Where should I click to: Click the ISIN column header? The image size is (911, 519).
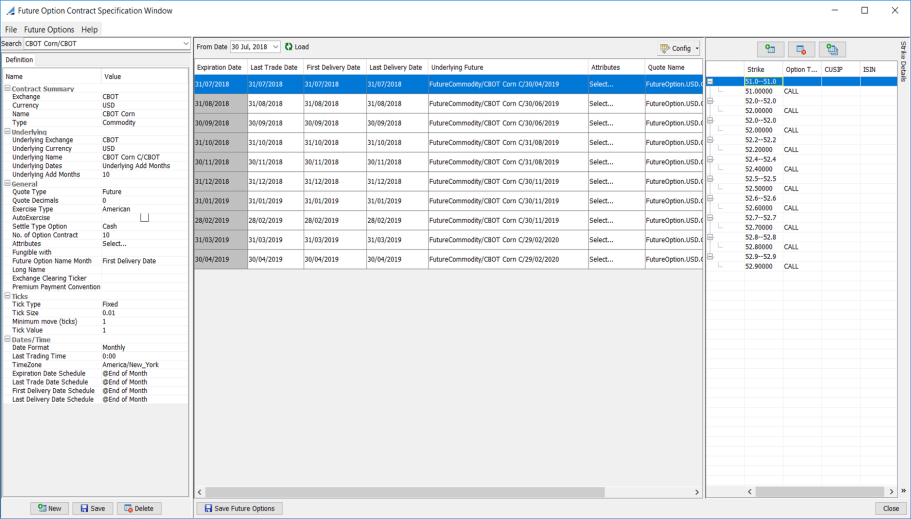tap(878, 69)
